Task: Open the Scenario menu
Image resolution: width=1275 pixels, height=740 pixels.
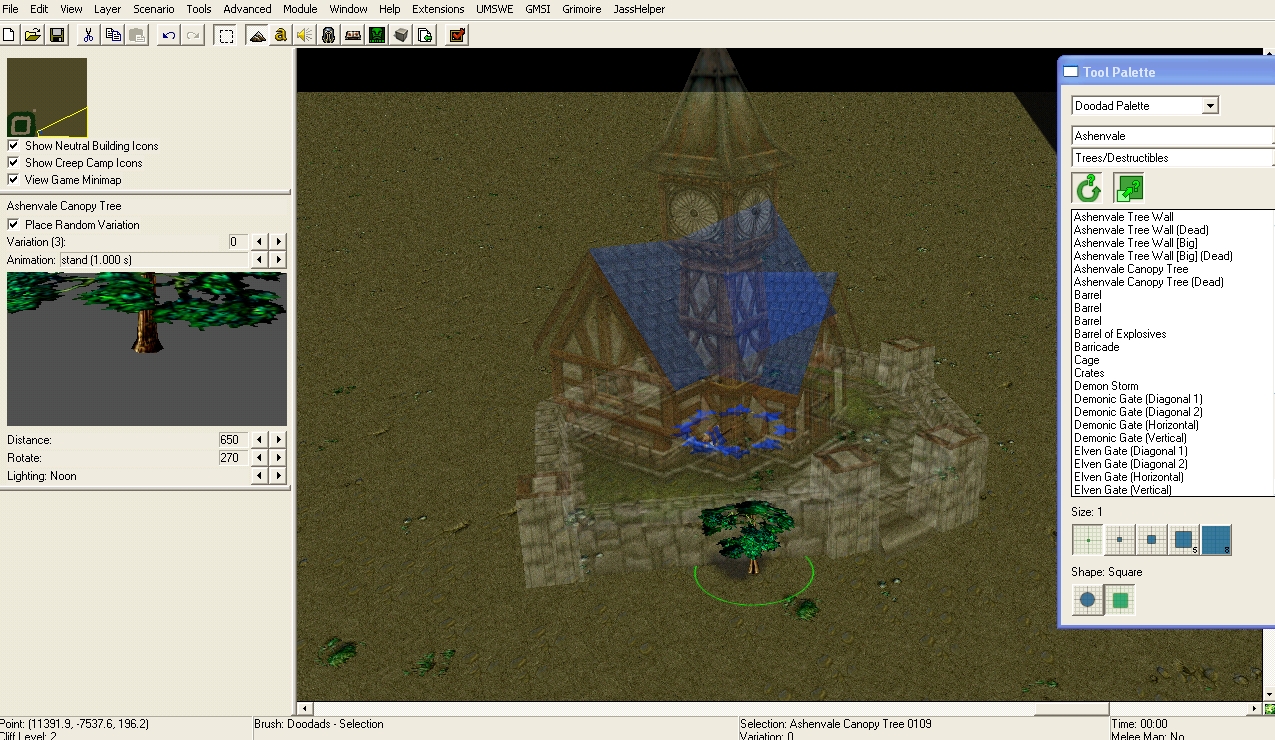Action: click(154, 9)
